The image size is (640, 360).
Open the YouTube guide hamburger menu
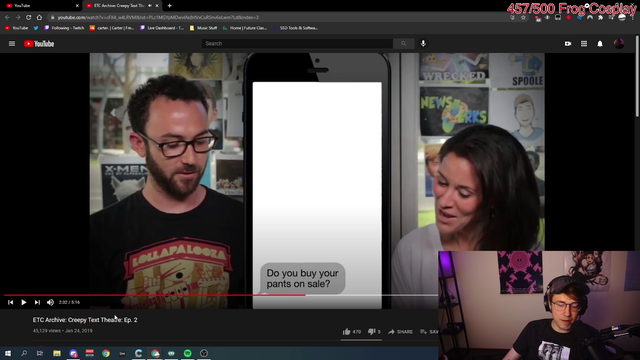[12, 44]
